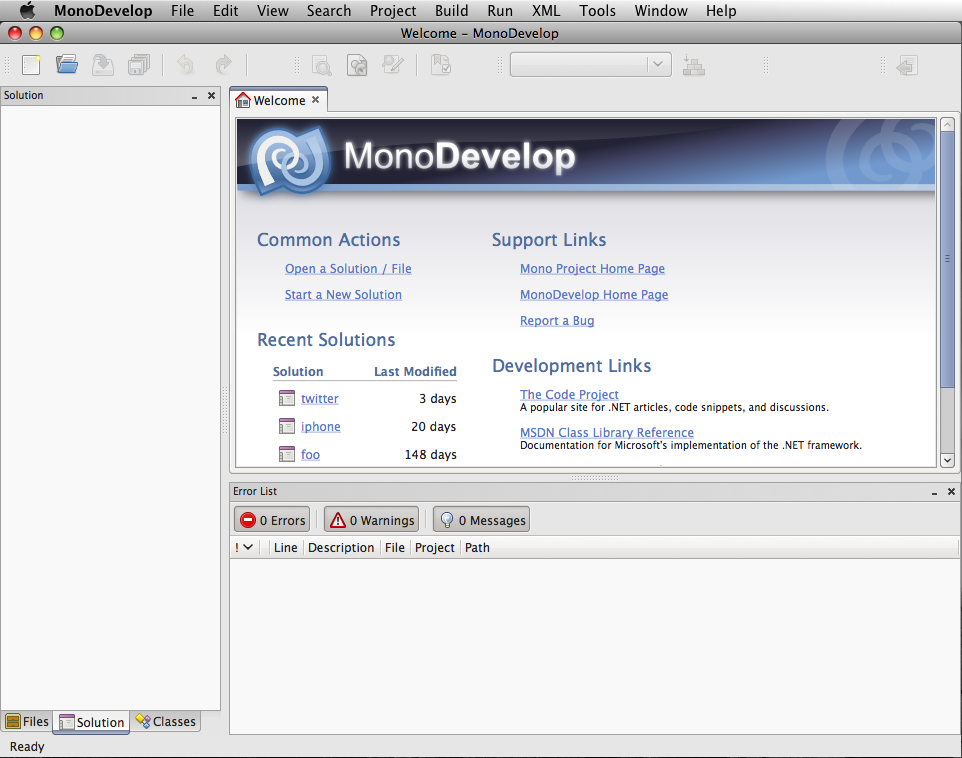Click the Save file toolbar icon
Screen dimensions: 962x758
click(x=103, y=64)
